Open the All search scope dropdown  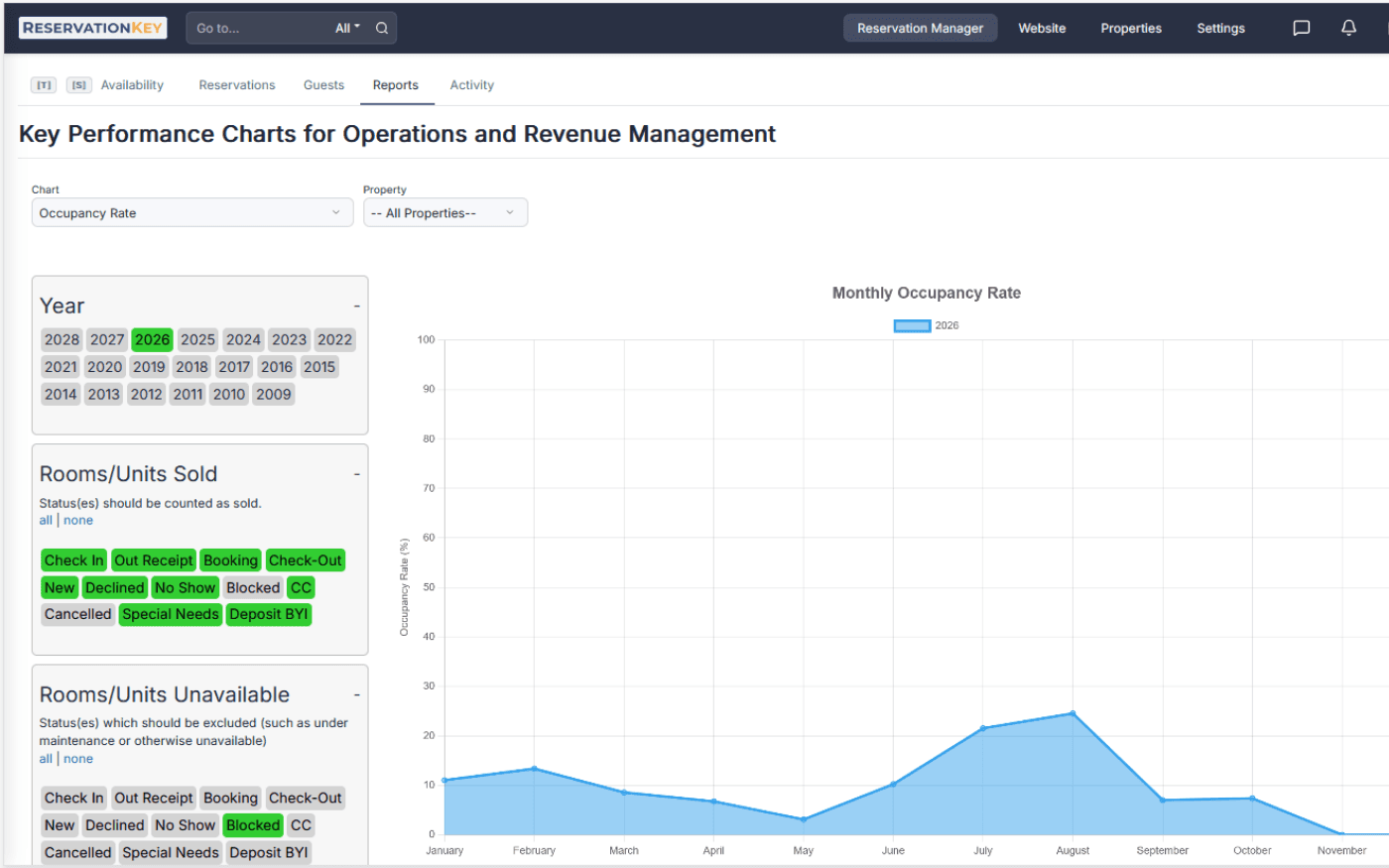tap(346, 28)
